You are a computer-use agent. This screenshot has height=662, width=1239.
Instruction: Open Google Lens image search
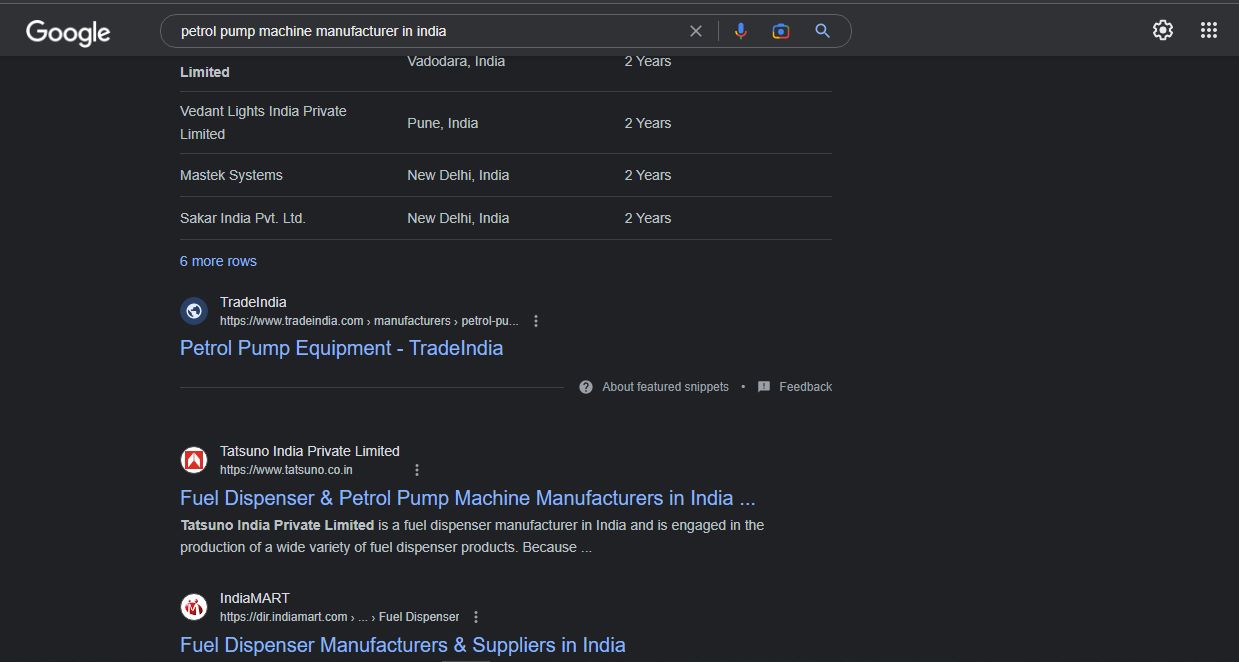[781, 31]
